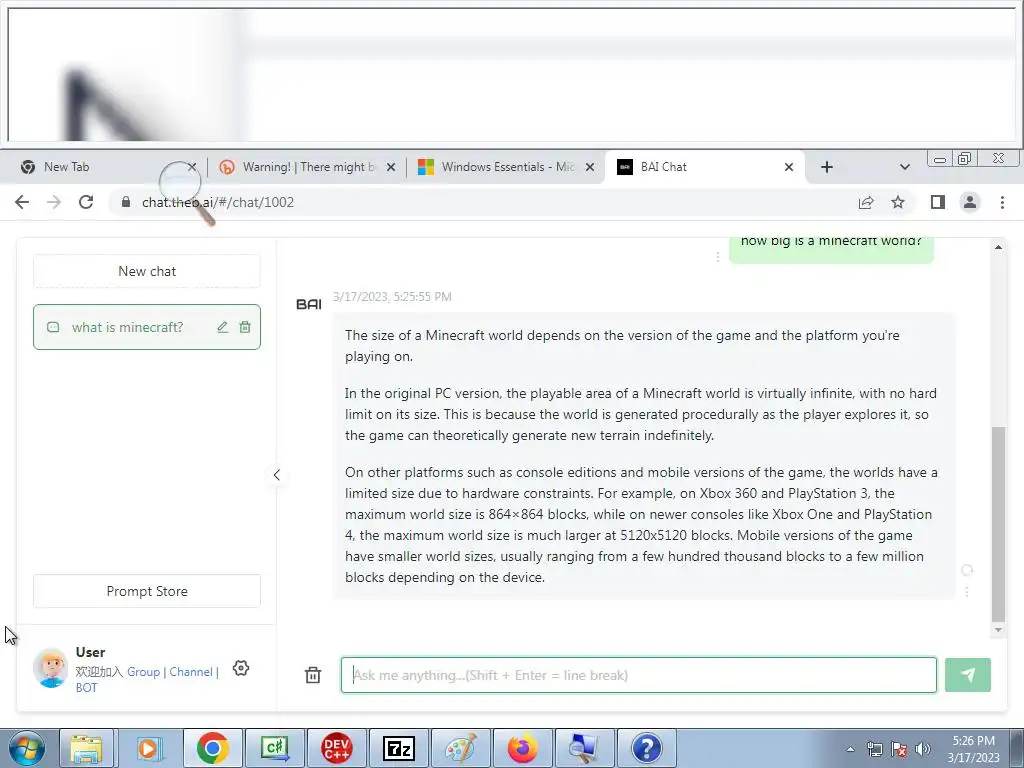1024x768 pixels.
Task: Click the forward navigation arrow
Action: (x=54, y=202)
